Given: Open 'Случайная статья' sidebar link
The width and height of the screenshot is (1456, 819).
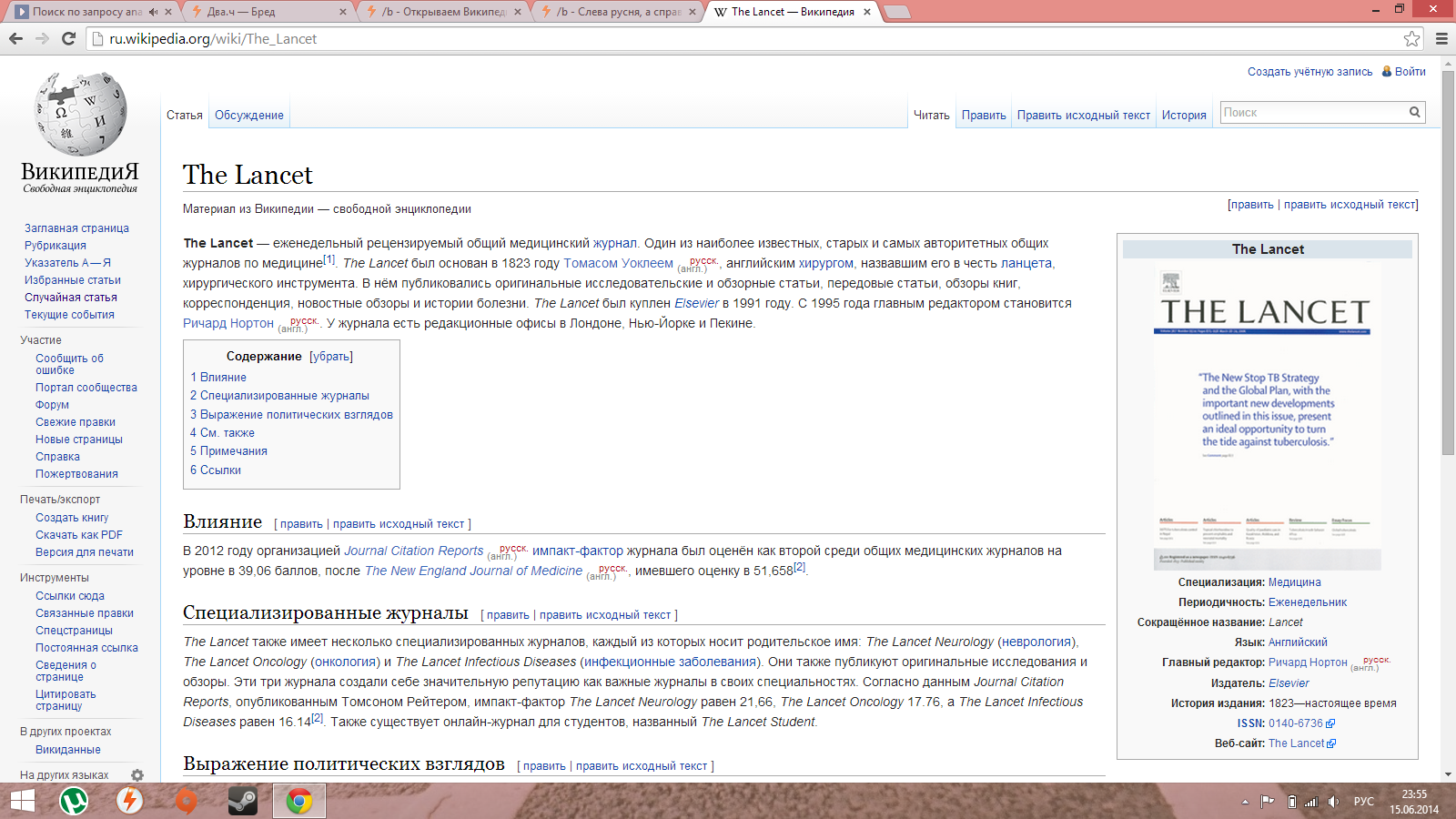Looking at the screenshot, I should tap(71, 298).
